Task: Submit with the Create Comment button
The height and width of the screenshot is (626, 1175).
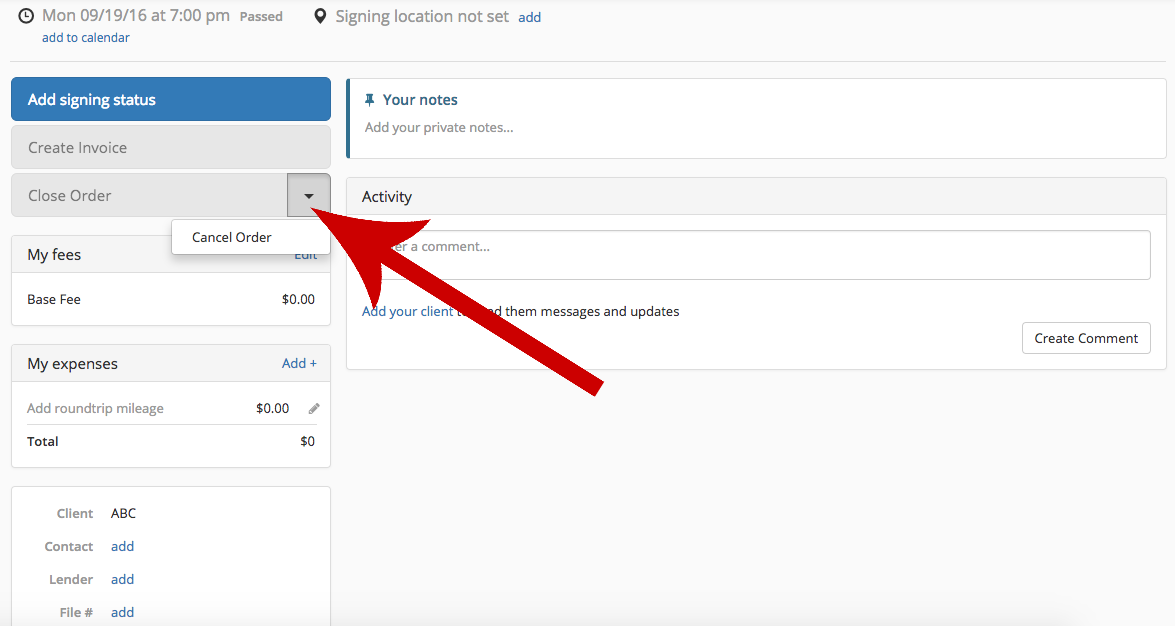Action: 1086,338
